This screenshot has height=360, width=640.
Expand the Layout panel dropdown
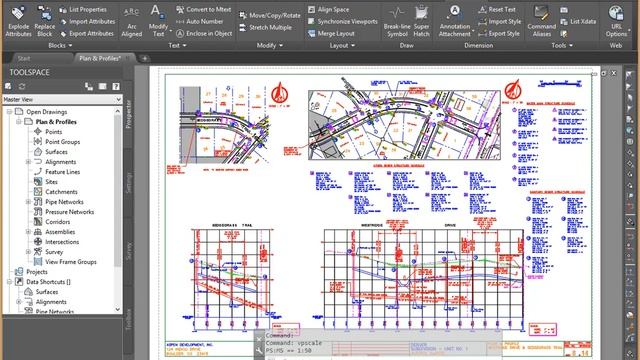(342, 45)
